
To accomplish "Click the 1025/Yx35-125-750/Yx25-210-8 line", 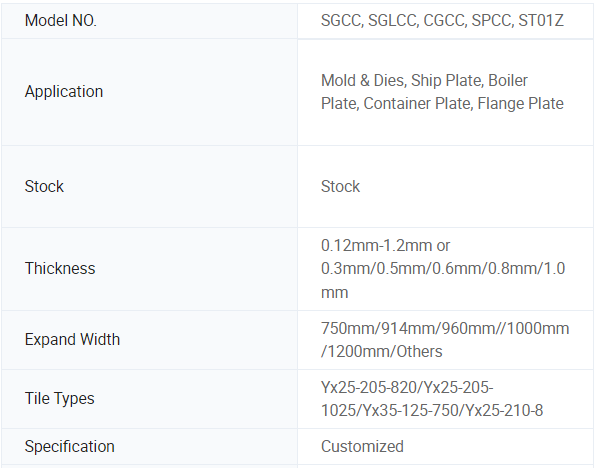I will 432,410.
